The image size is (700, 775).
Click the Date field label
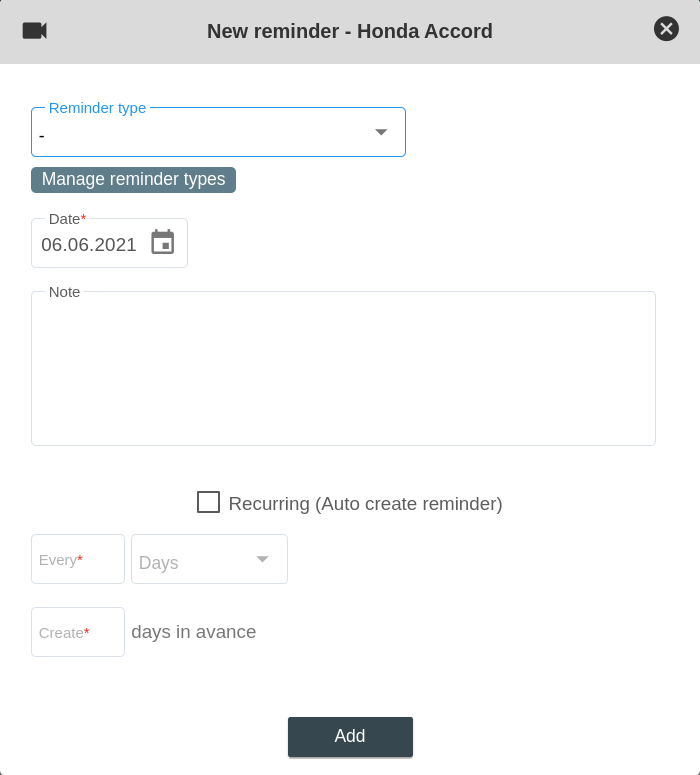click(66, 219)
